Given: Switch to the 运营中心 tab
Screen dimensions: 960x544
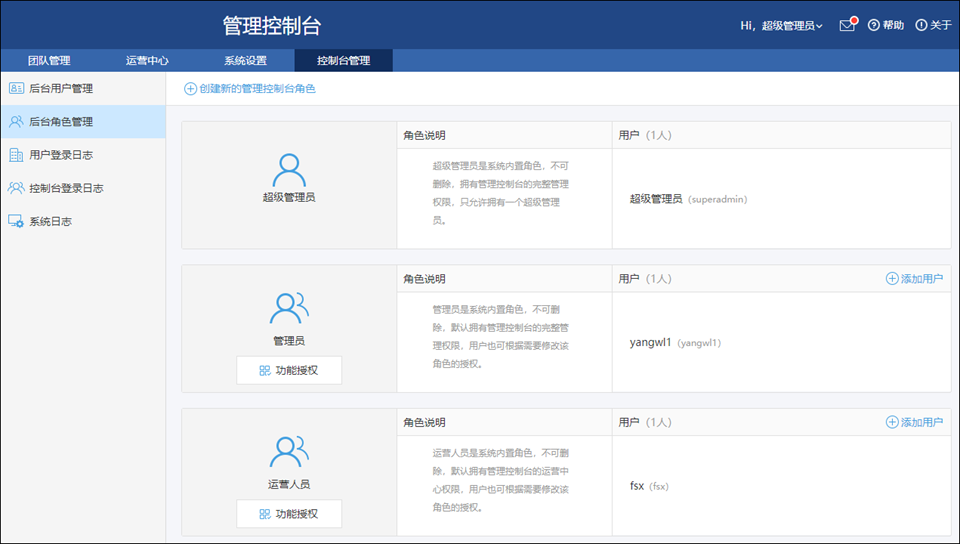Looking at the screenshot, I should [x=147, y=61].
